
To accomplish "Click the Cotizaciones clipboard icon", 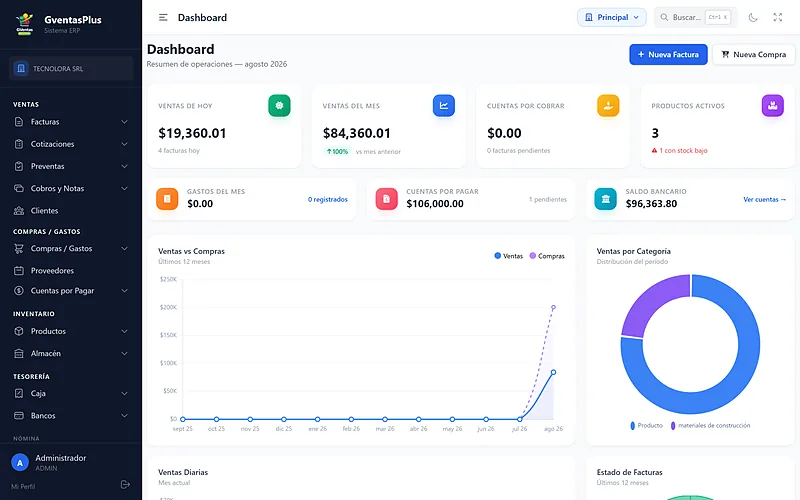I will click(19, 144).
